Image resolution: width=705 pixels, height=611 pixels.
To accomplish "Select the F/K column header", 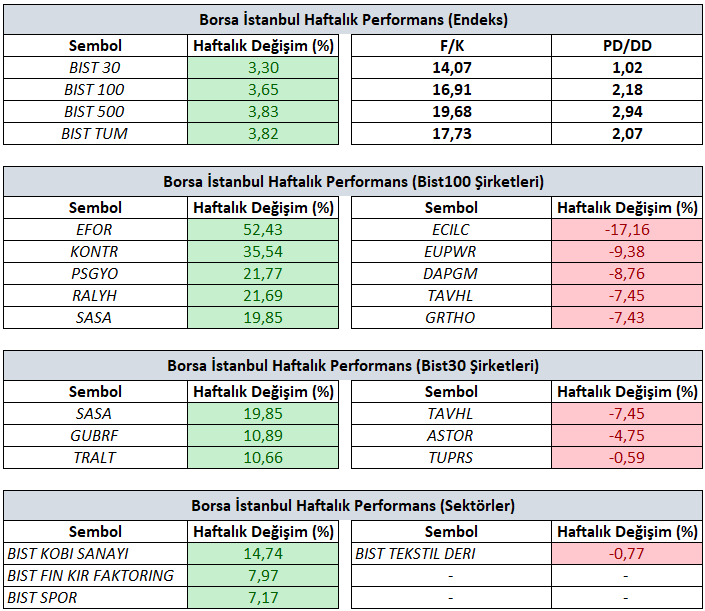I will pos(451,46).
